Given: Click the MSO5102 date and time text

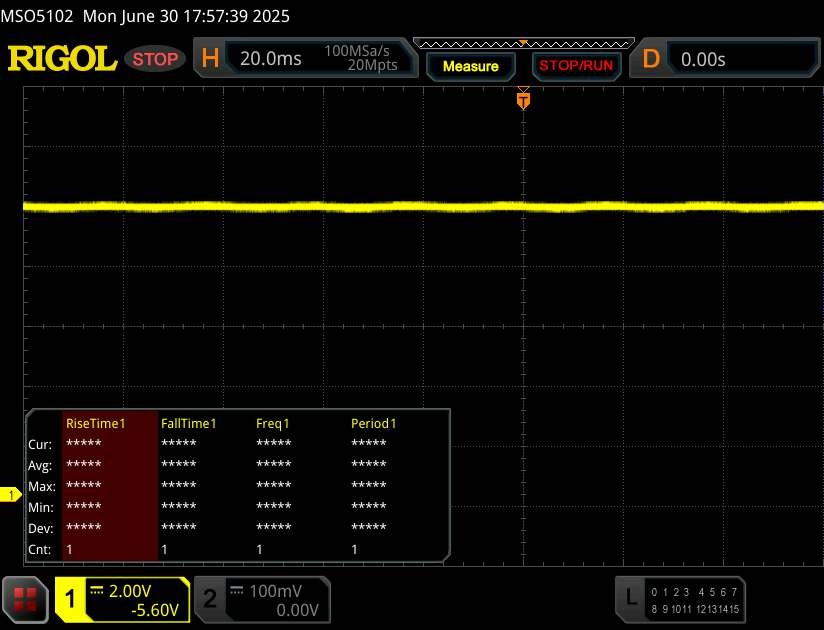Looking at the screenshot, I should pos(145,16).
